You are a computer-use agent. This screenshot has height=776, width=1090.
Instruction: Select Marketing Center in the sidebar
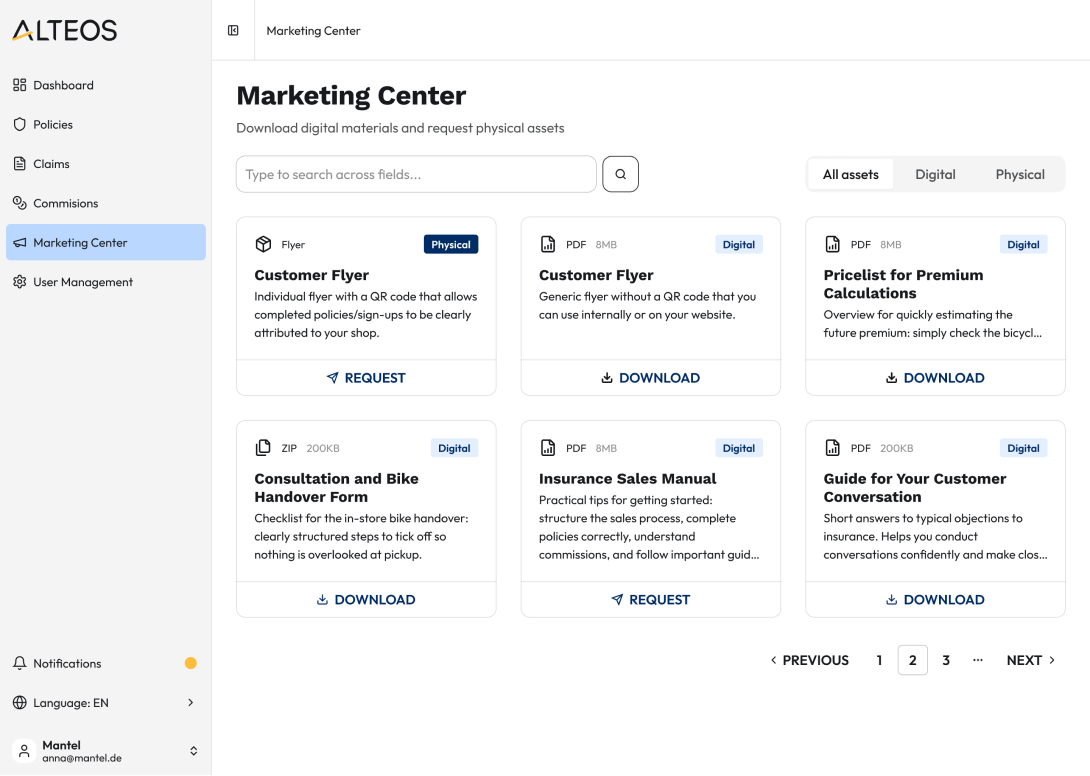click(x=106, y=243)
